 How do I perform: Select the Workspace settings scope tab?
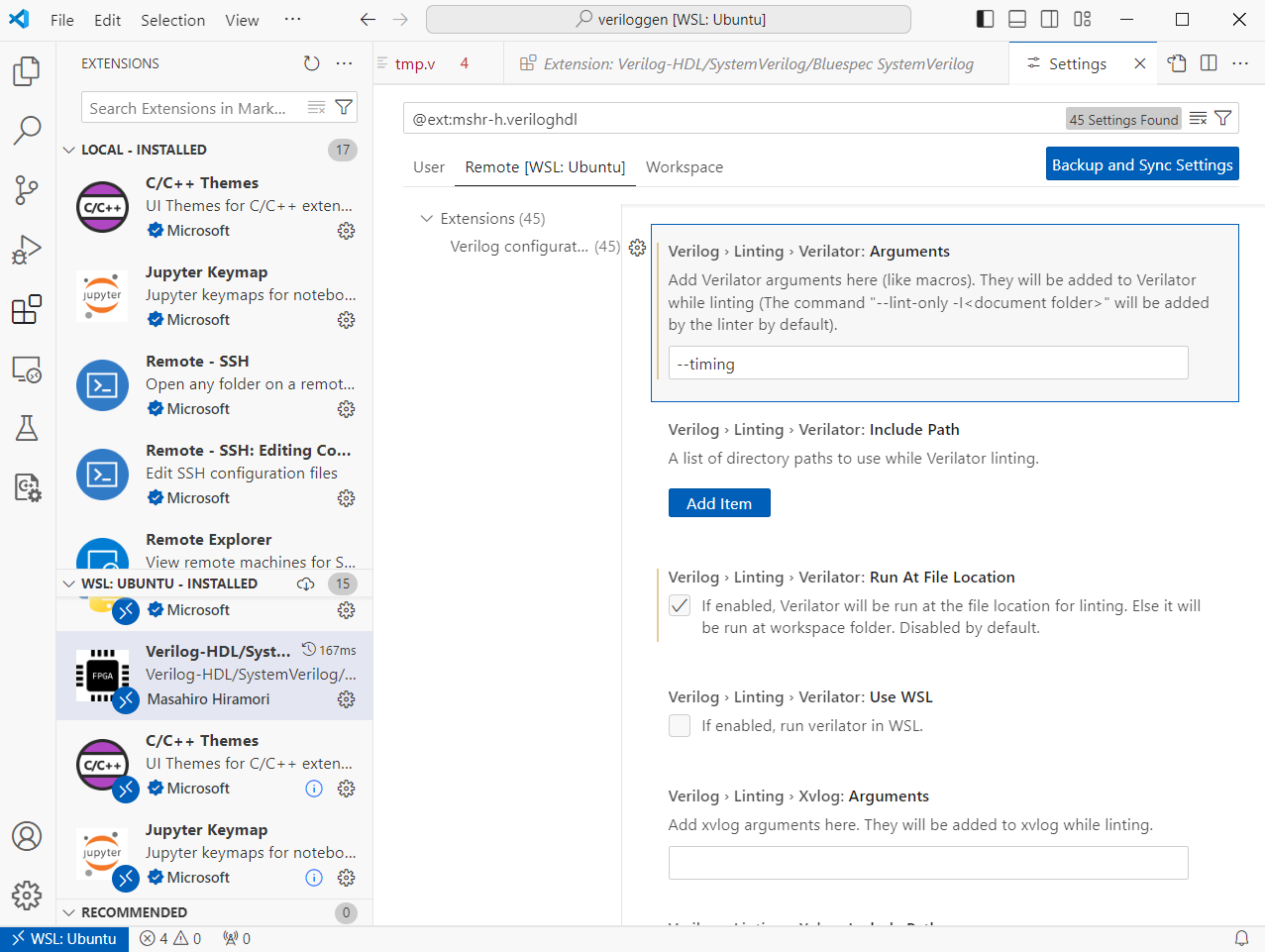[x=685, y=166]
